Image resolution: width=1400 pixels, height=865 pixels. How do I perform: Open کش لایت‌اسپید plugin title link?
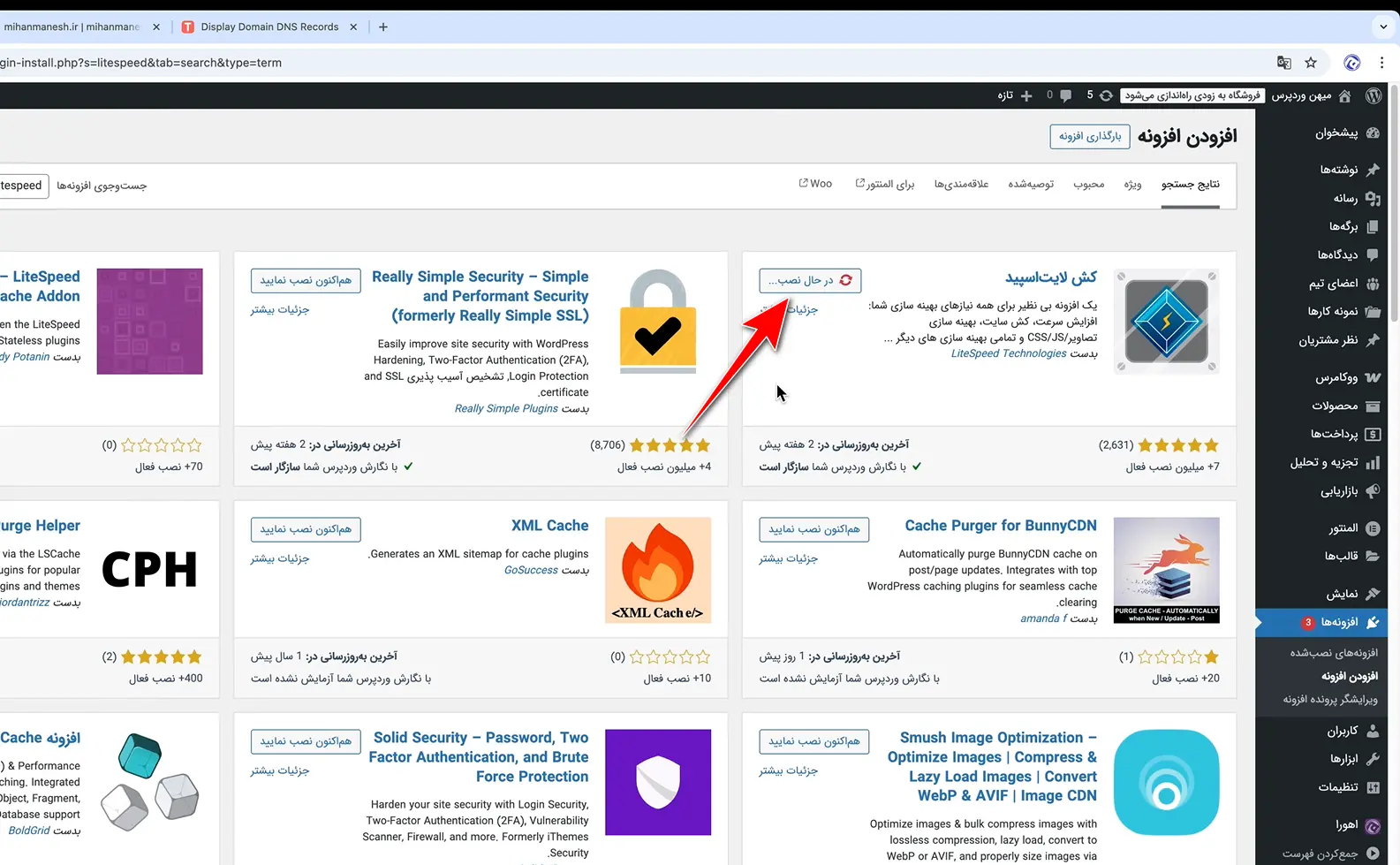click(x=1051, y=277)
